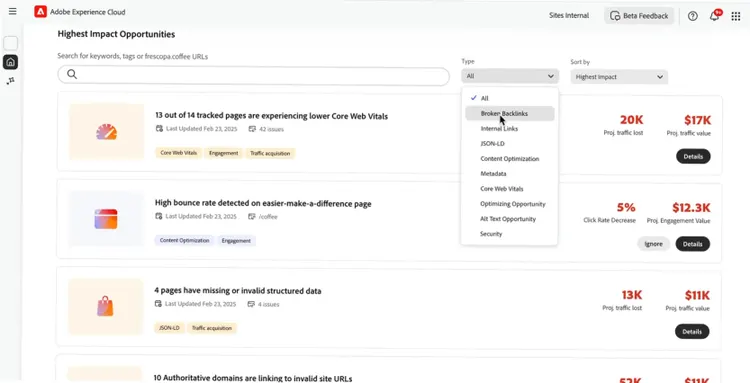Click Traffic acquisition tag on structured data card

212,328
